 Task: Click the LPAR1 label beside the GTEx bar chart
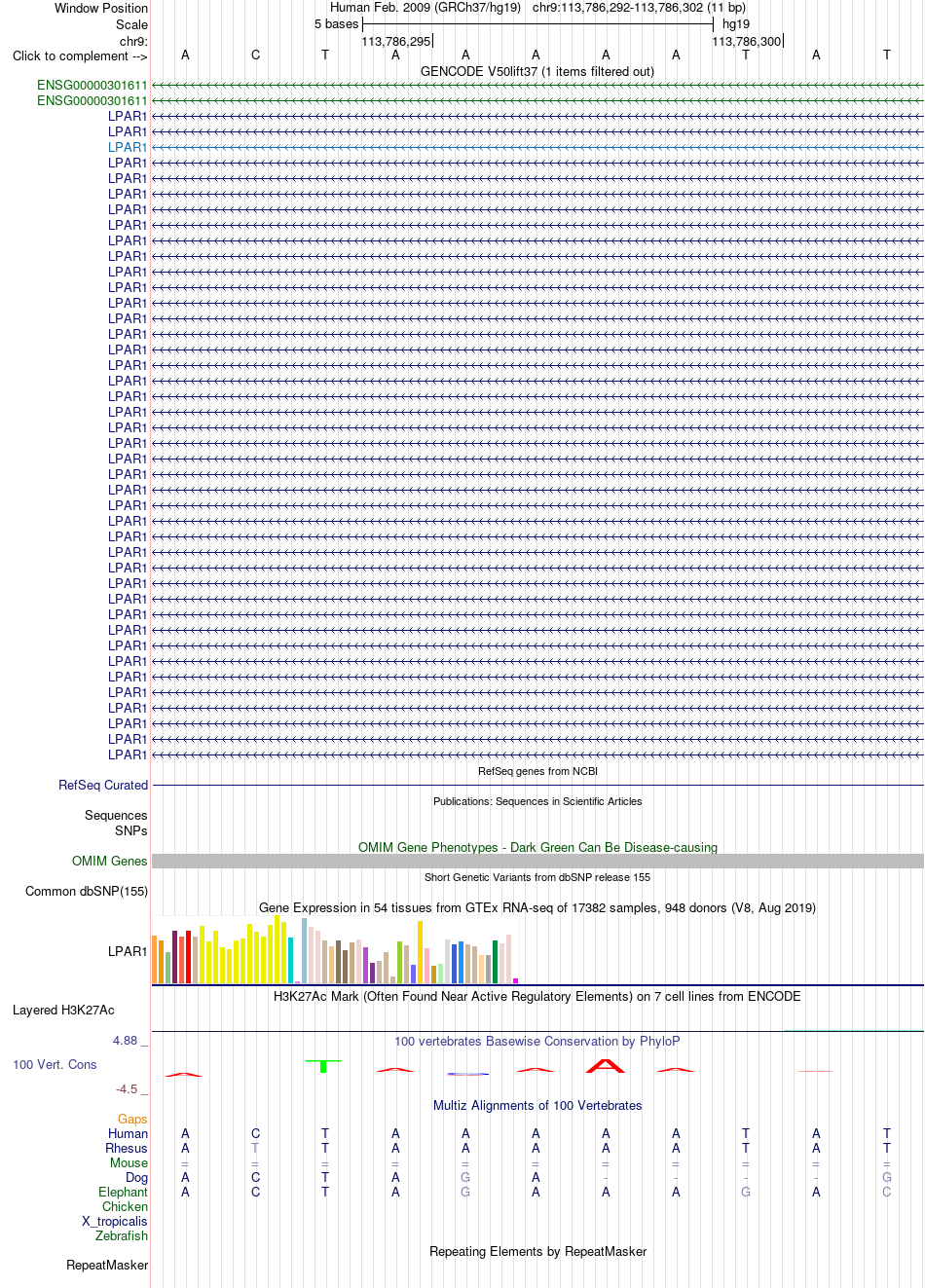click(x=128, y=951)
